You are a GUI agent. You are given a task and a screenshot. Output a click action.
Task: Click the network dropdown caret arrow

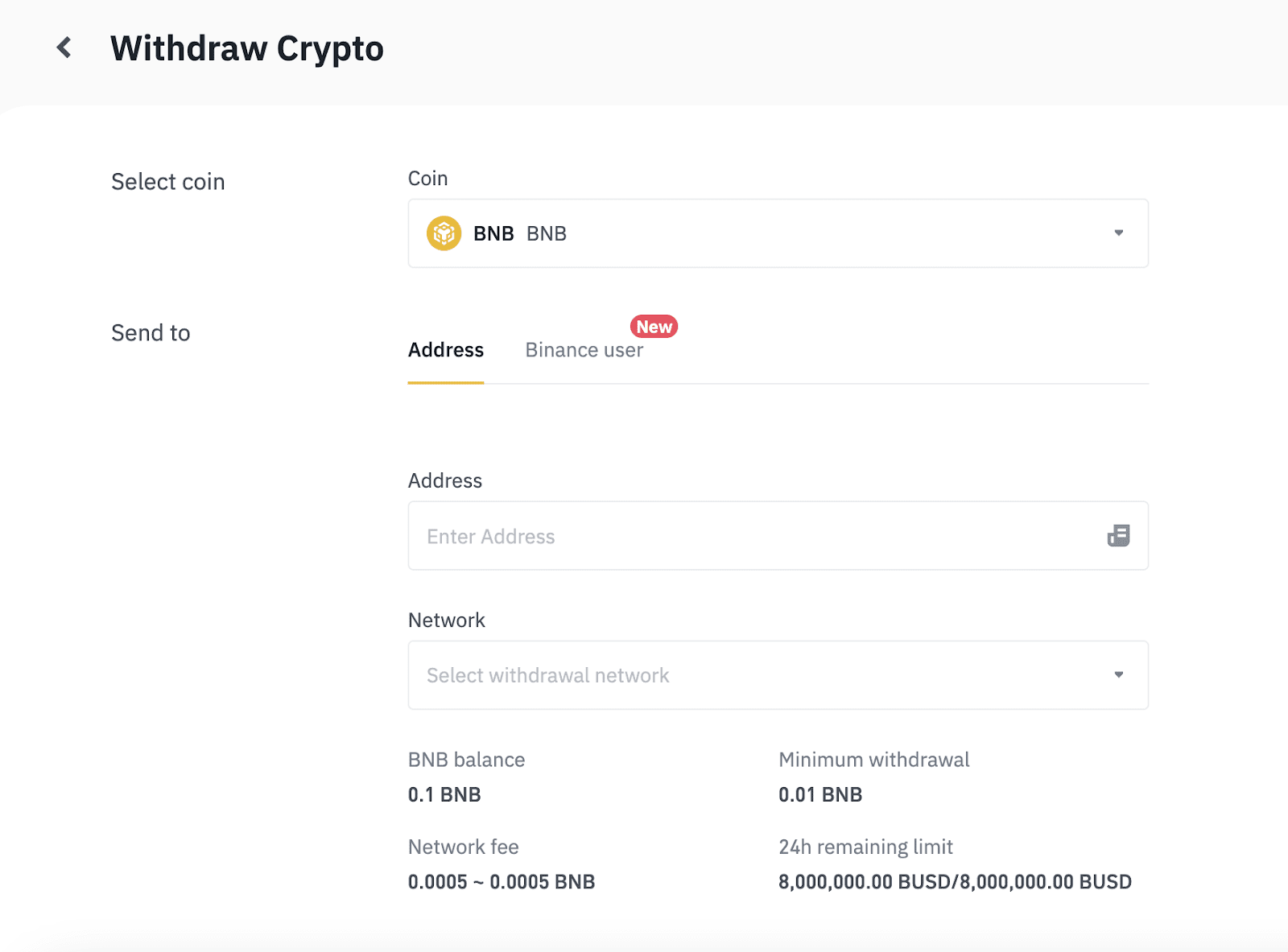click(x=1118, y=675)
